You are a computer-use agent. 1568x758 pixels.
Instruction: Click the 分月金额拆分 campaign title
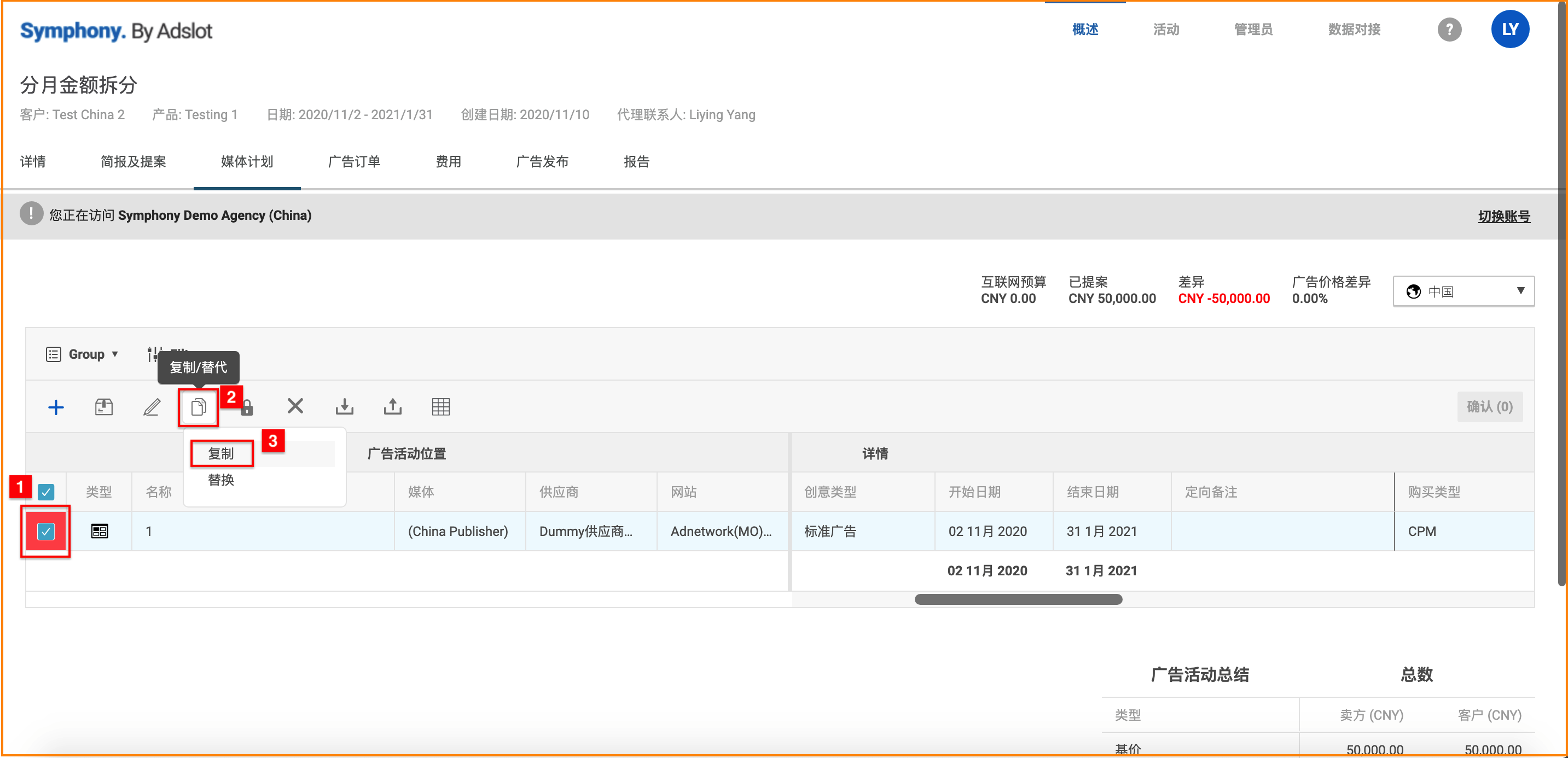click(x=79, y=85)
